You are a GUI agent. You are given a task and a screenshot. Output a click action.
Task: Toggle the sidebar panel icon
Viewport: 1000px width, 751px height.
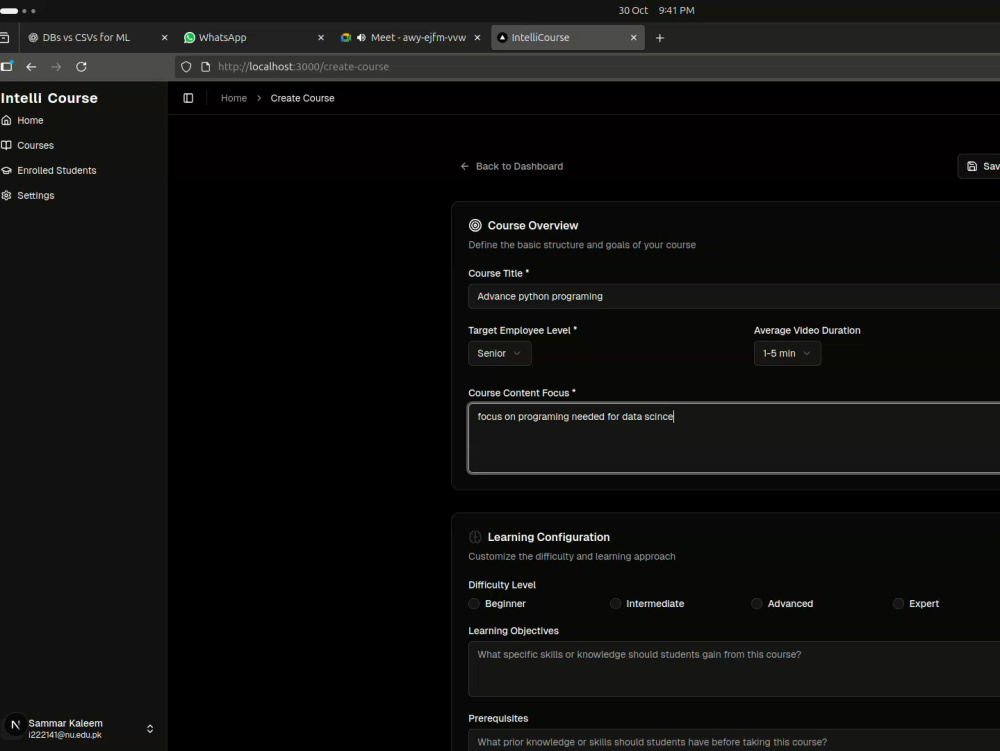[188, 98]
